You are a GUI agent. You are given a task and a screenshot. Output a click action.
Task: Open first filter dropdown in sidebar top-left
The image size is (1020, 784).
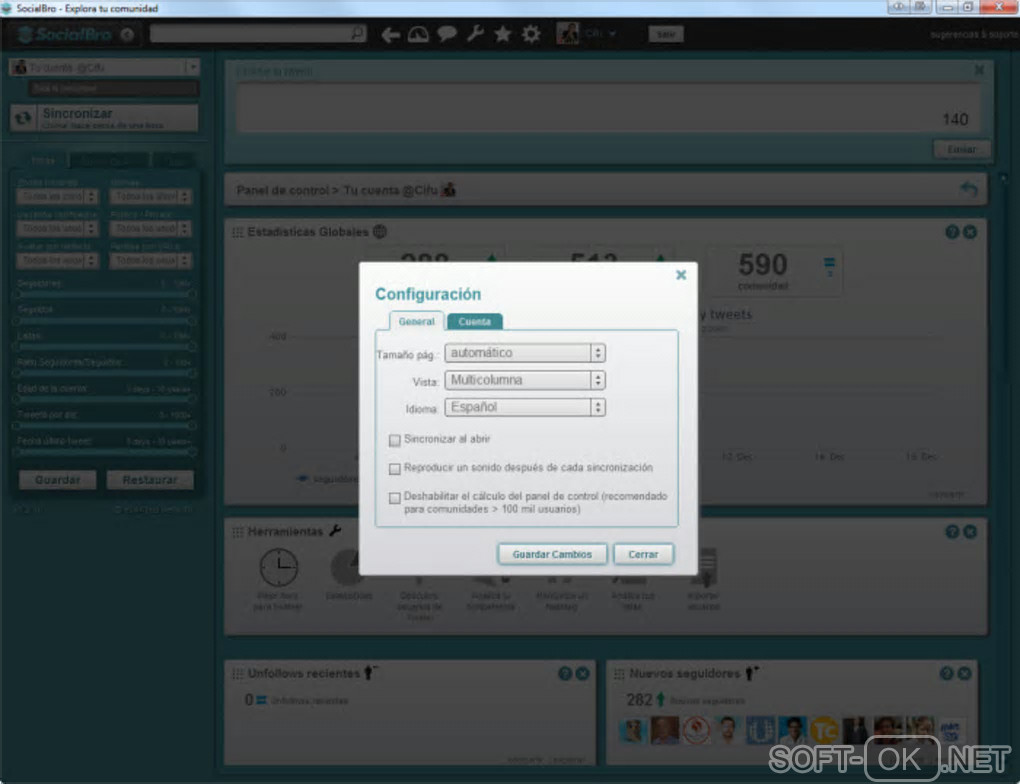click(57, 196)
